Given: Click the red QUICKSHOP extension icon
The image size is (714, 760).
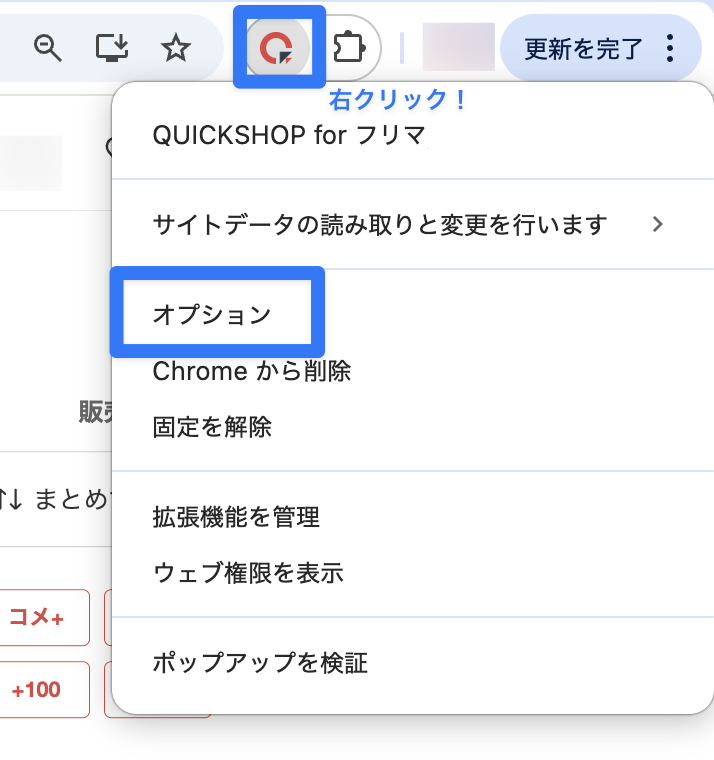Looking at the screenshot, I should pyautogui.click(x=279, y=47).
